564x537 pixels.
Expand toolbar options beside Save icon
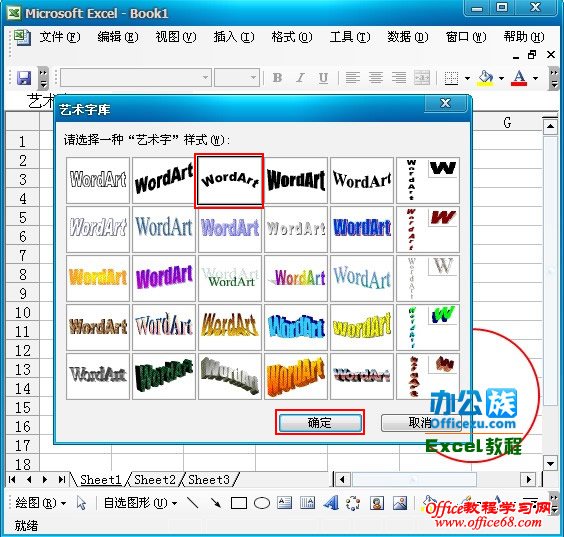[x=43, y=78]
